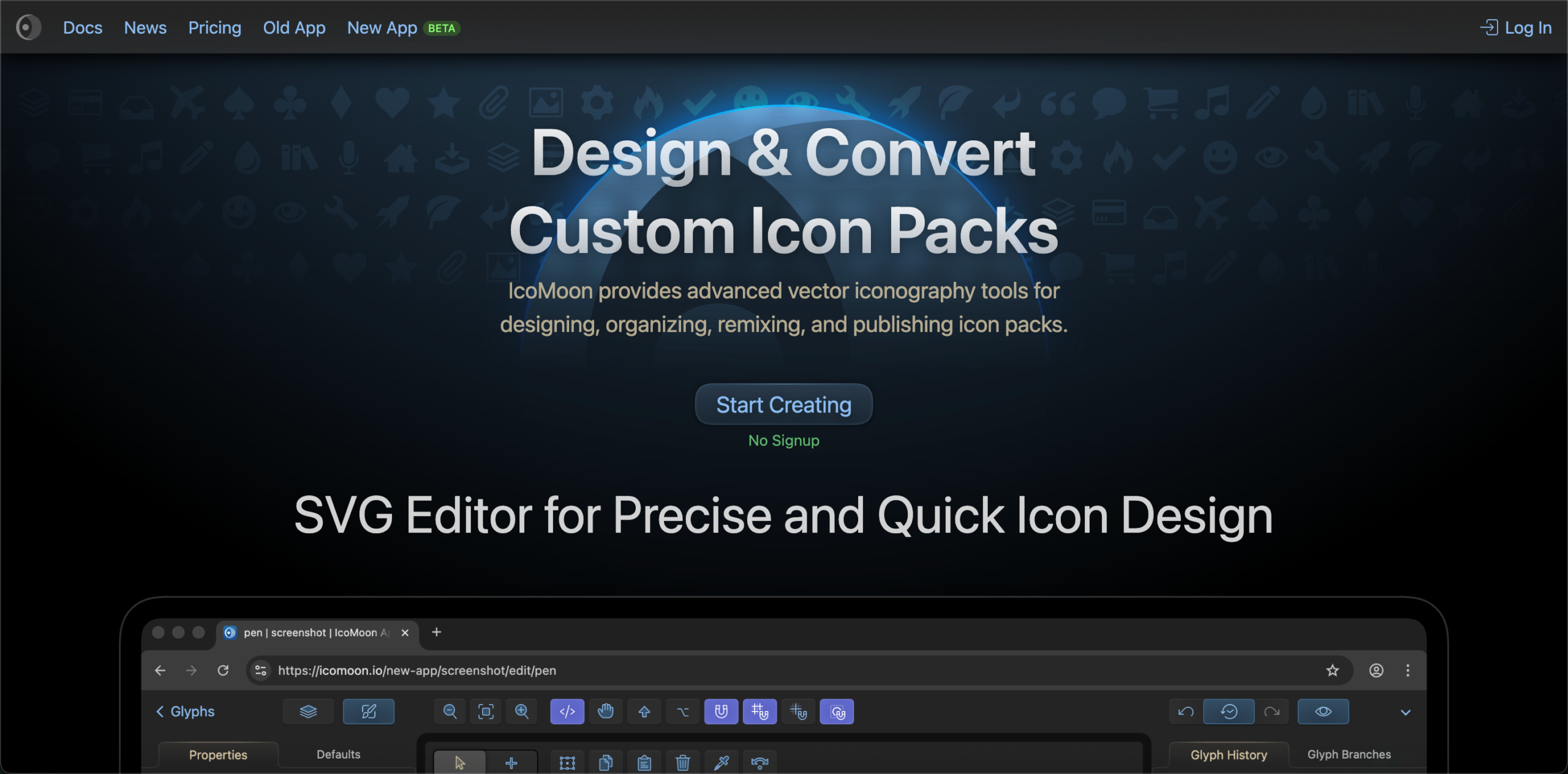Click the IcoMoon logo in the navbar

[28, 28]
